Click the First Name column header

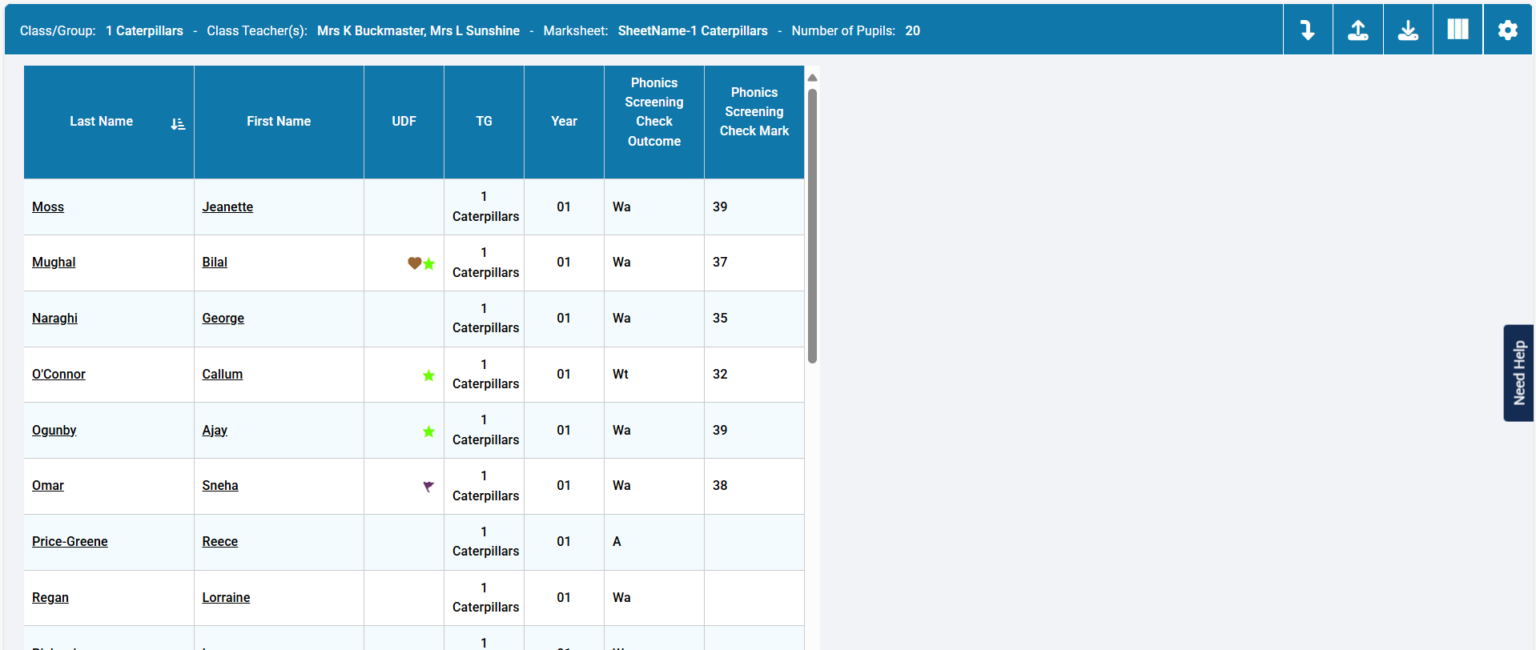point(279,122)
